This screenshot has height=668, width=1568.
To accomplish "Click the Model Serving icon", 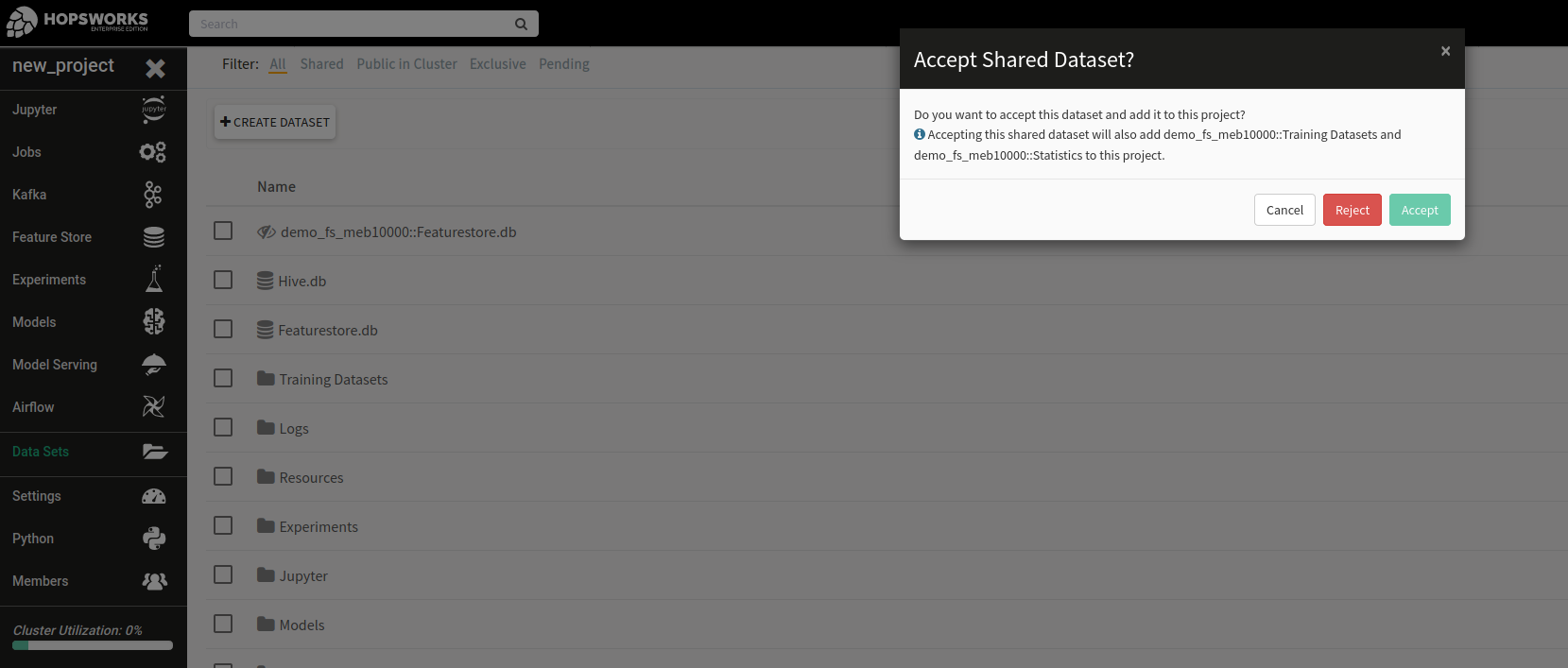I will point(154,365).
